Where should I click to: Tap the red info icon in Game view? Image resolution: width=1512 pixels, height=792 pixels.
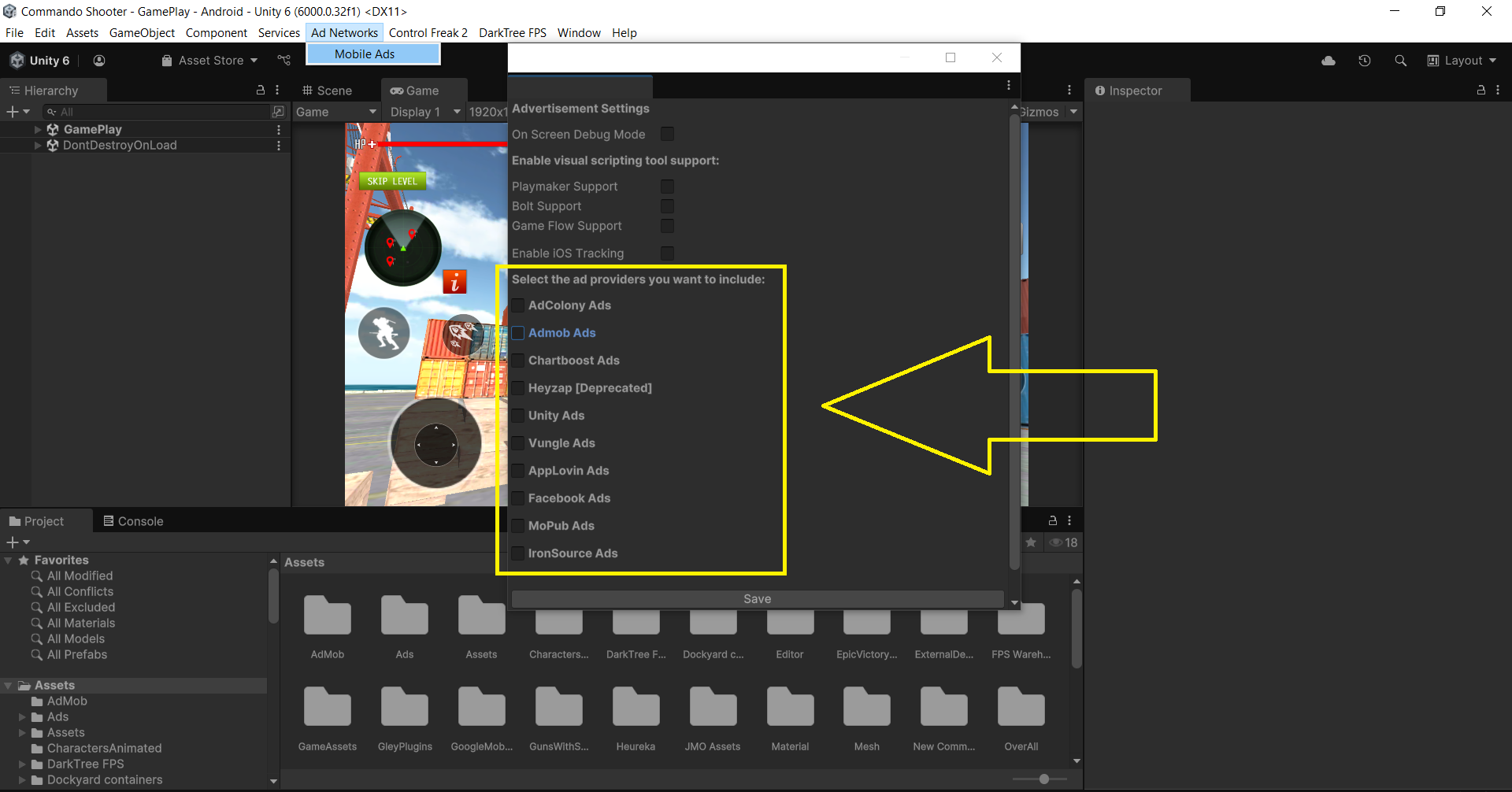454,282
